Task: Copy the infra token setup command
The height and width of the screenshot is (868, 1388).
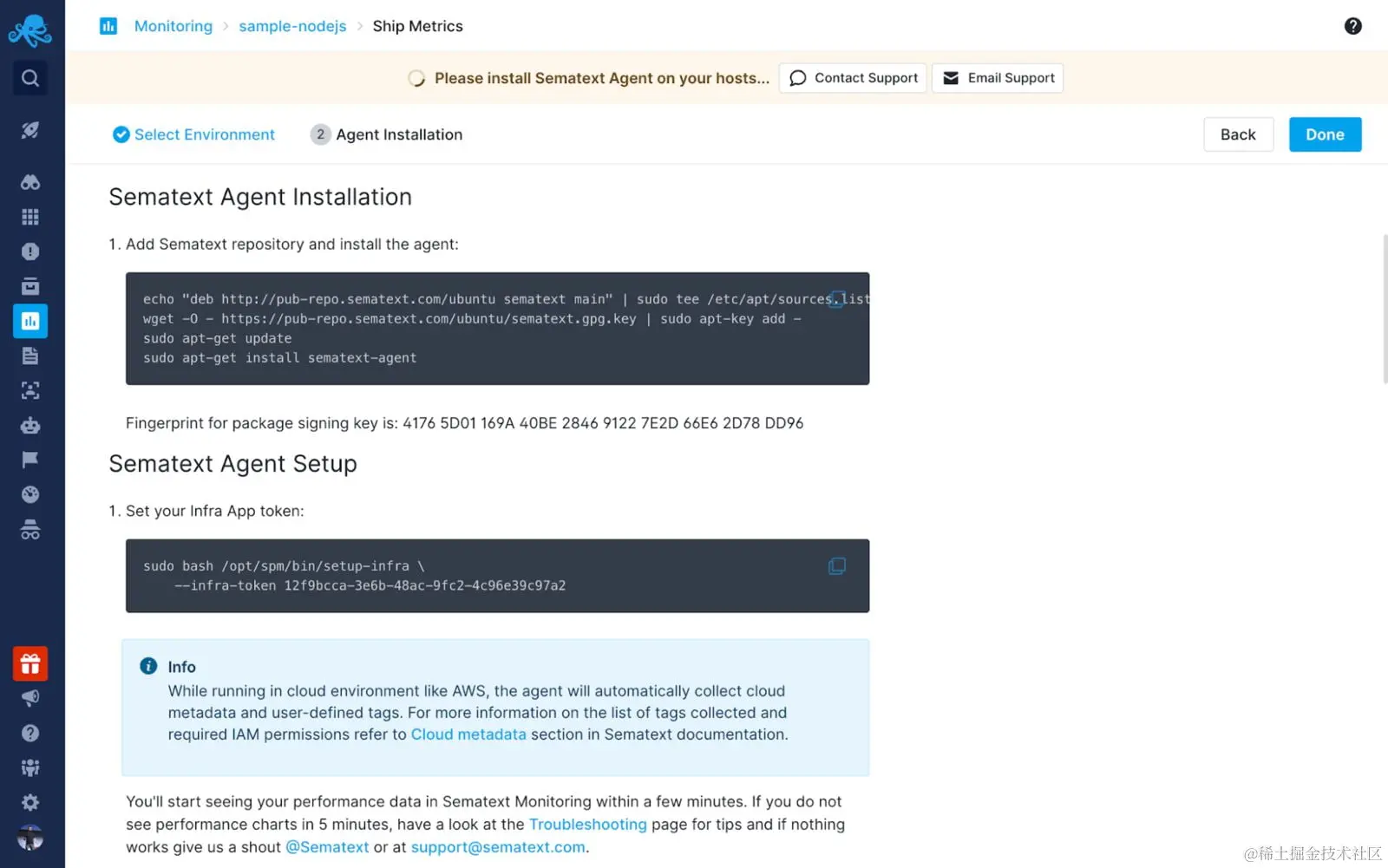Action: point(836,565)
